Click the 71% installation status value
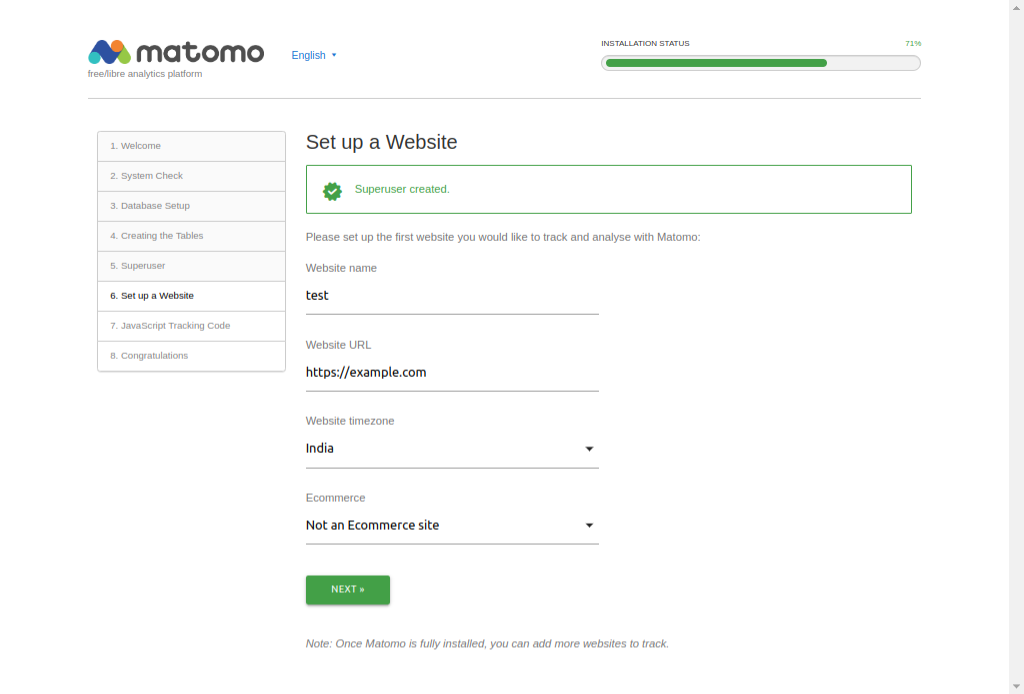 tap(913, 44)
